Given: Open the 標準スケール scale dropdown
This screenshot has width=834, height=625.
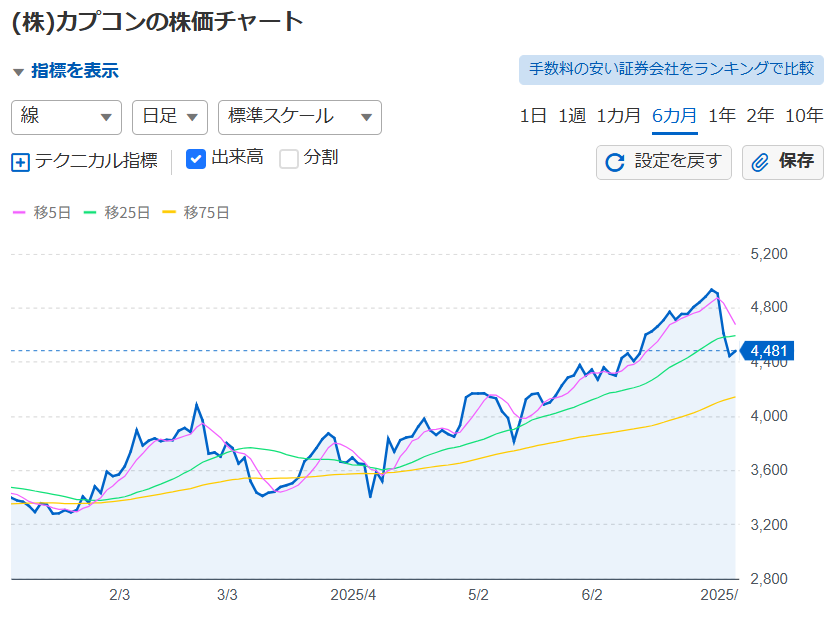Looking at the screenshot, I should (300, 117).
